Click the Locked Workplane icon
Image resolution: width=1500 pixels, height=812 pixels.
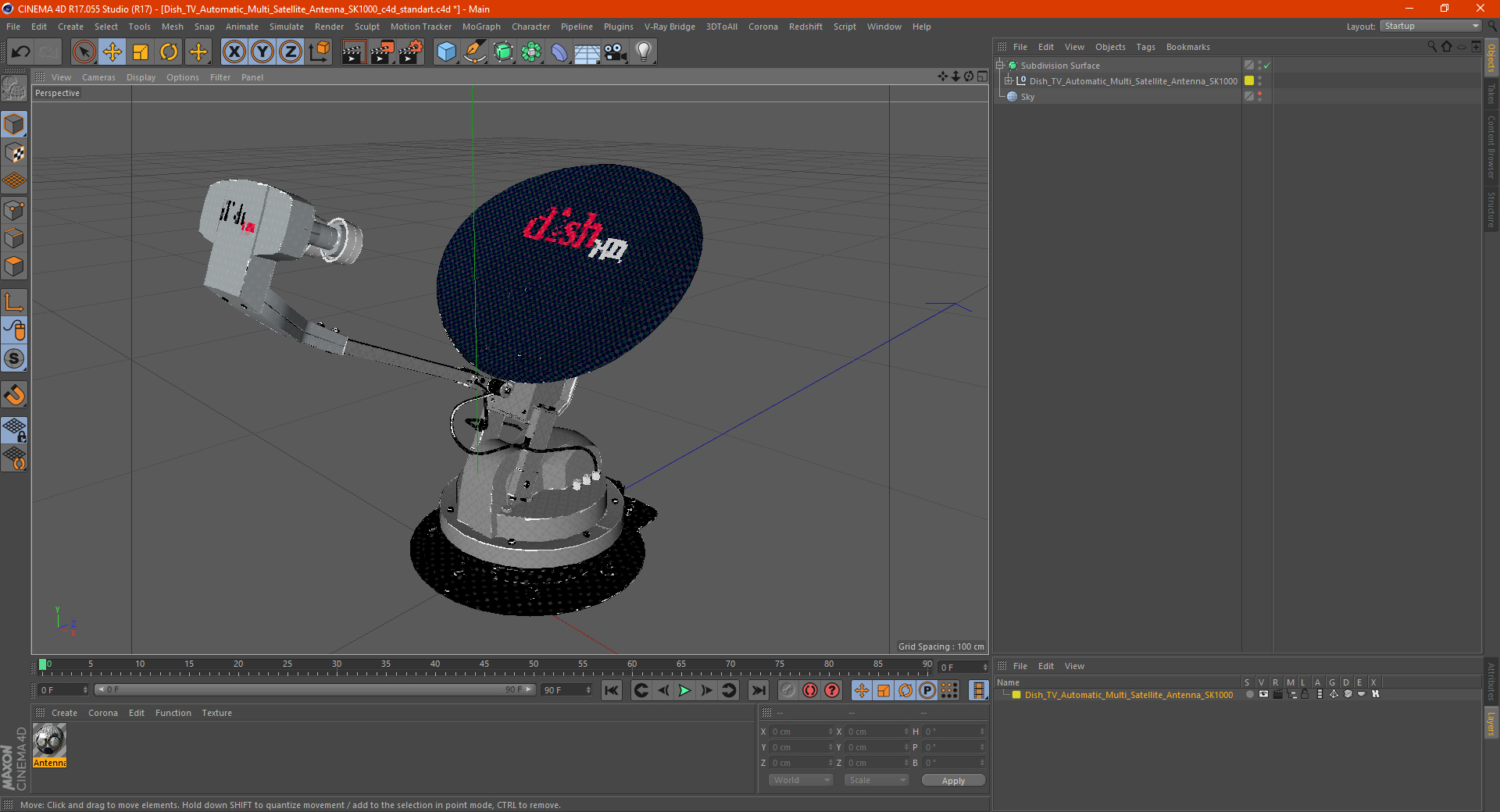[14, 429]
